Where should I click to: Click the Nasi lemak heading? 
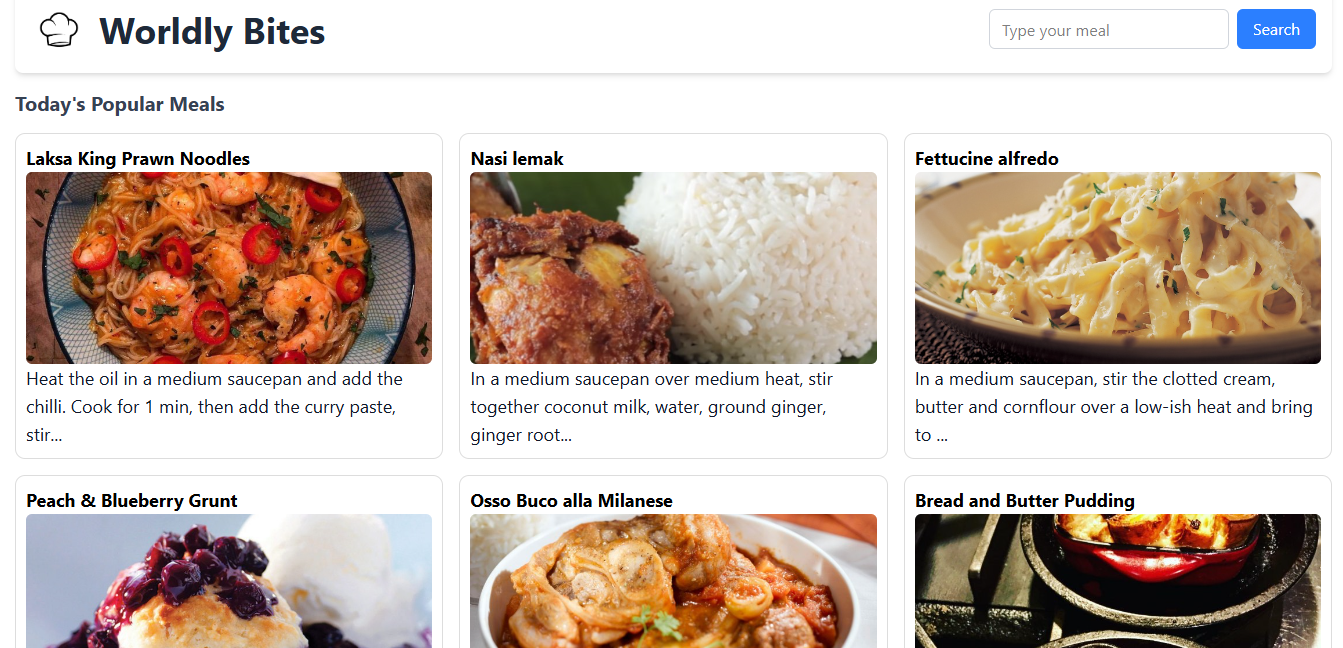pos(517,159)
